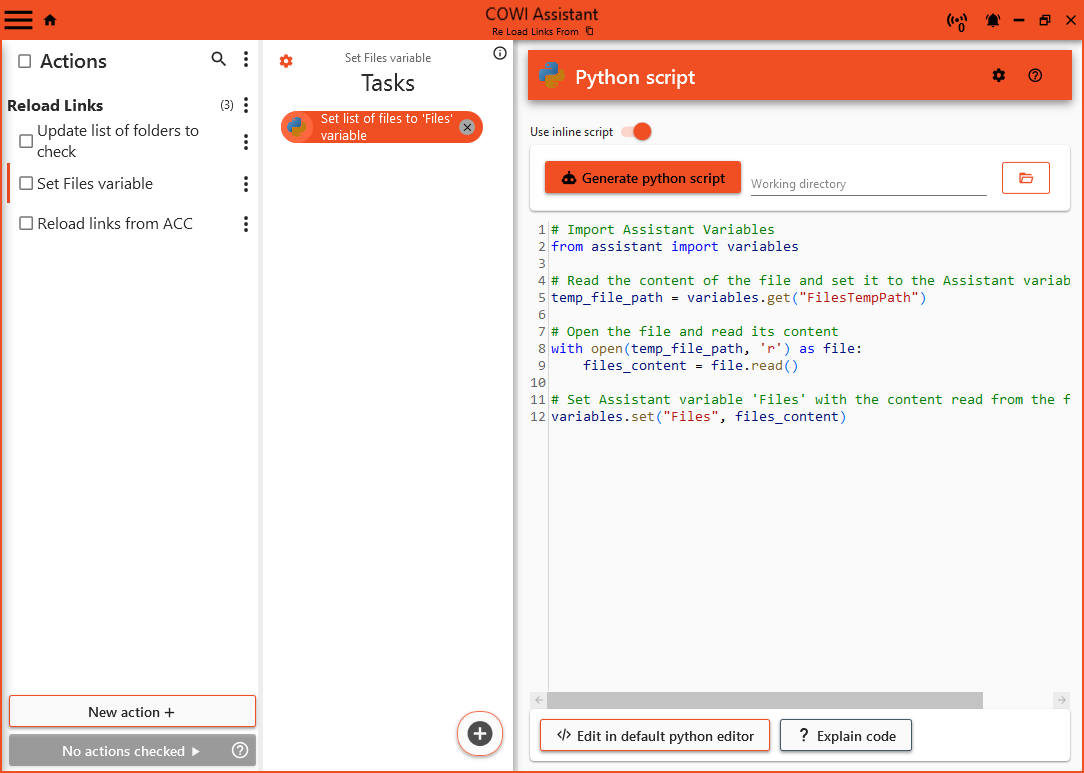Remove the 'Set list of files' task

click(x=467, y=127)
